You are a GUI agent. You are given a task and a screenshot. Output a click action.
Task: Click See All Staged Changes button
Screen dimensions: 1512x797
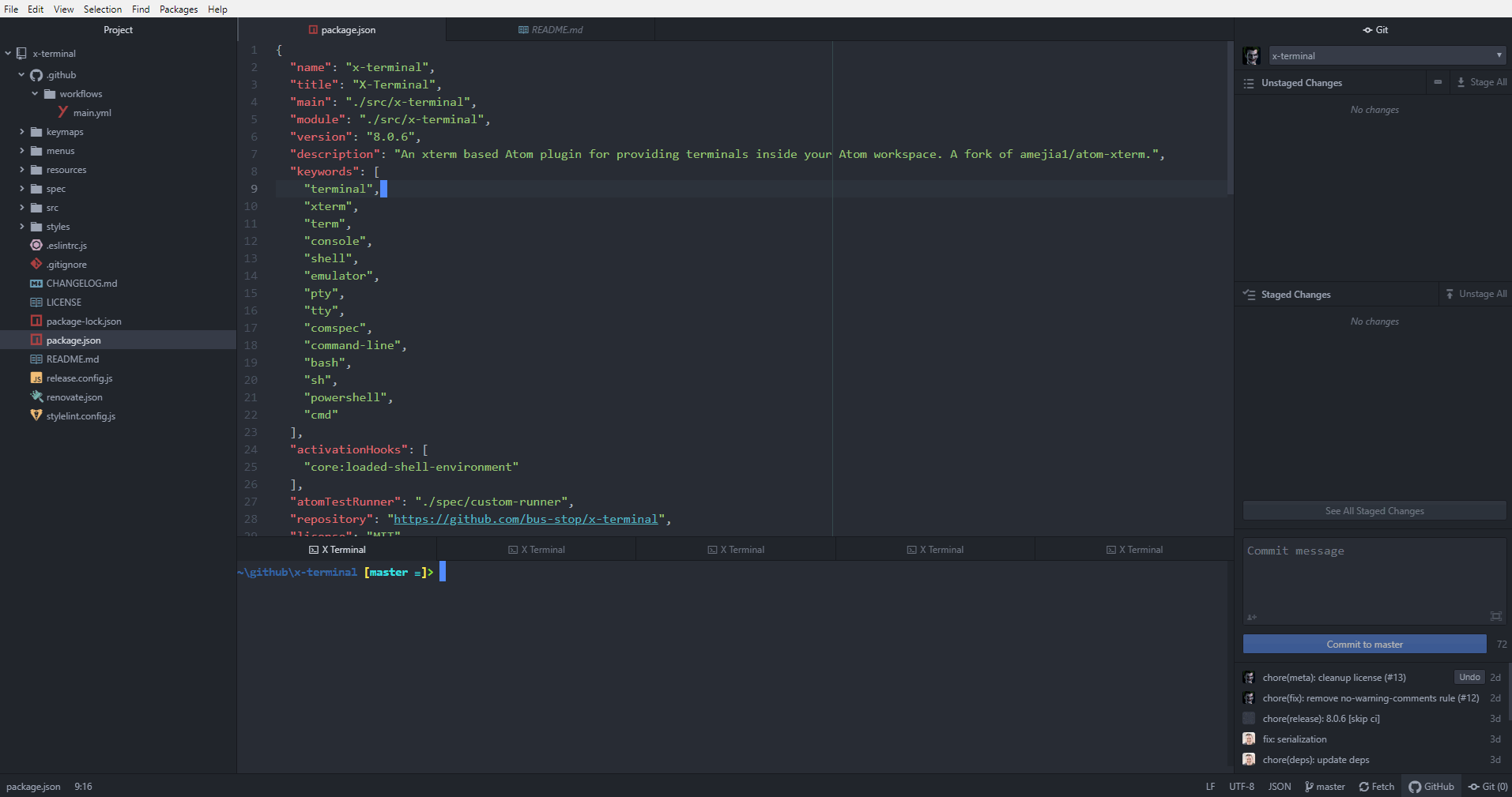pyautogui.click(x=1374, y=511)
